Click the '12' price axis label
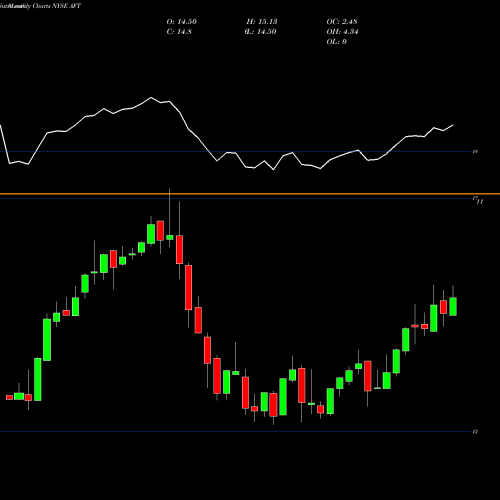Image resolution: width=500 pixels, height=500 pixels. click(476, 432)
